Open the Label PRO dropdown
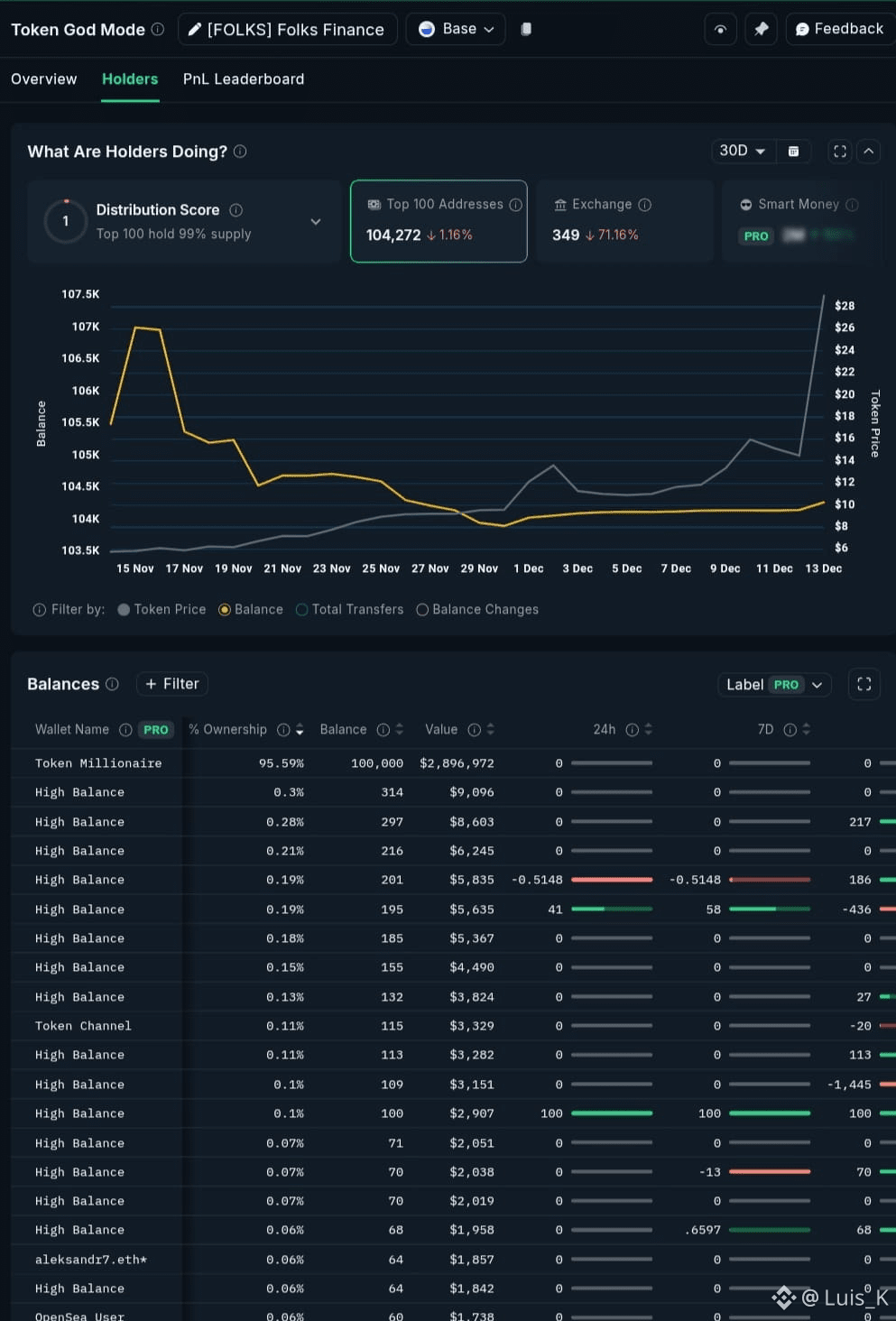Image resolution: width=896 pixels, height=1321 pixels. (774, 685)
